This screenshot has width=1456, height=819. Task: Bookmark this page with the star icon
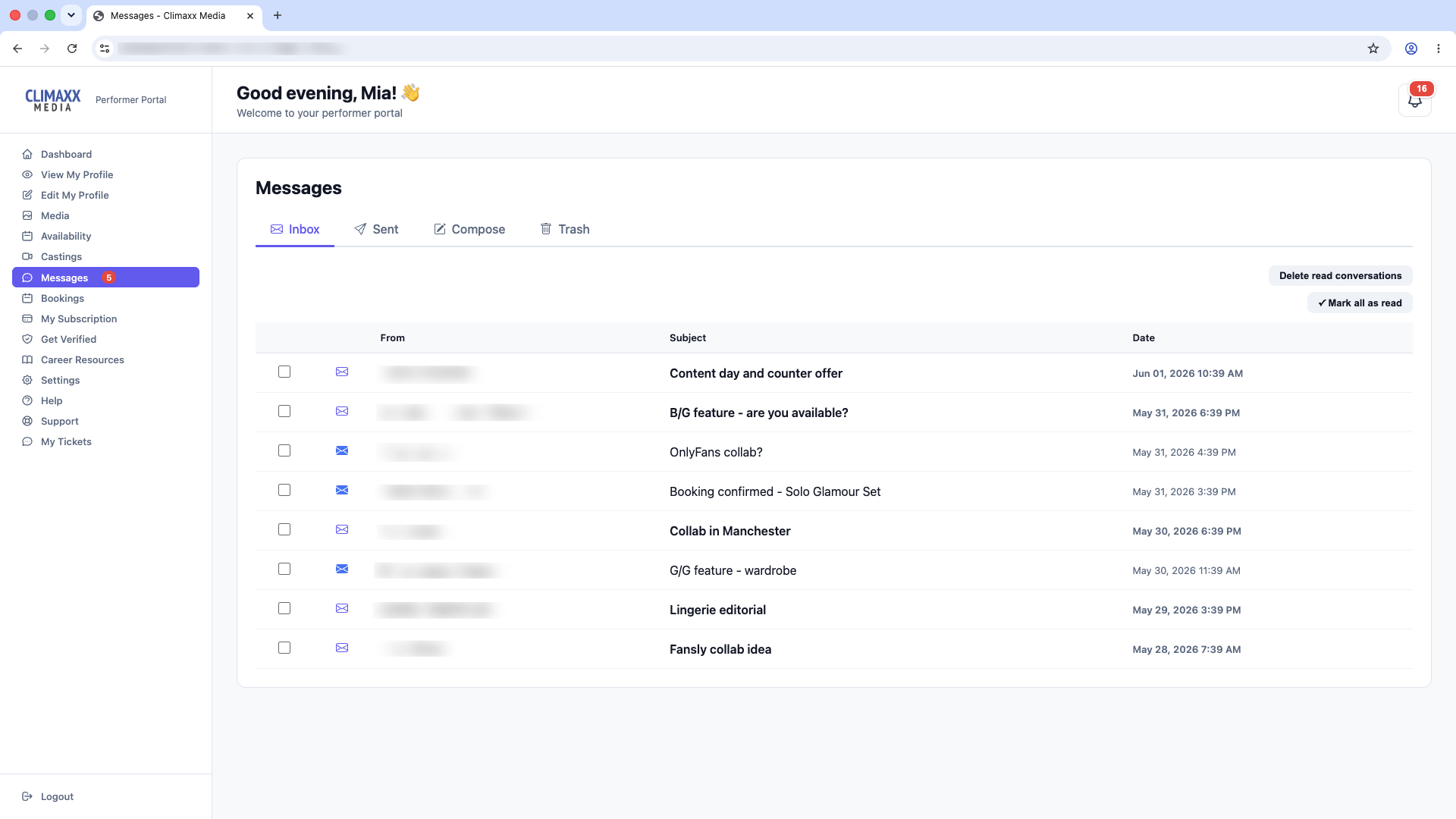[x=1373, y=49]
